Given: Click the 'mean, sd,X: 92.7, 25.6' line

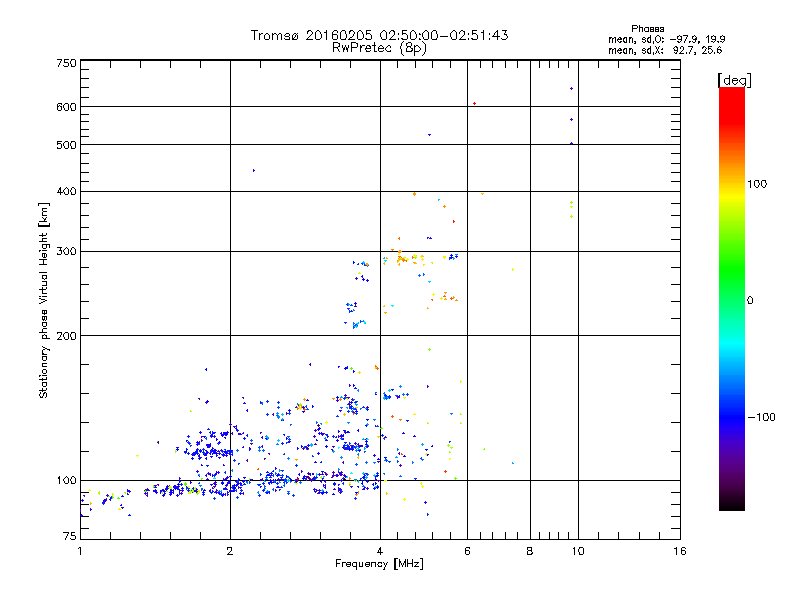Looking at the screenshot, I should pyautogui.click(x=665, y=50).
